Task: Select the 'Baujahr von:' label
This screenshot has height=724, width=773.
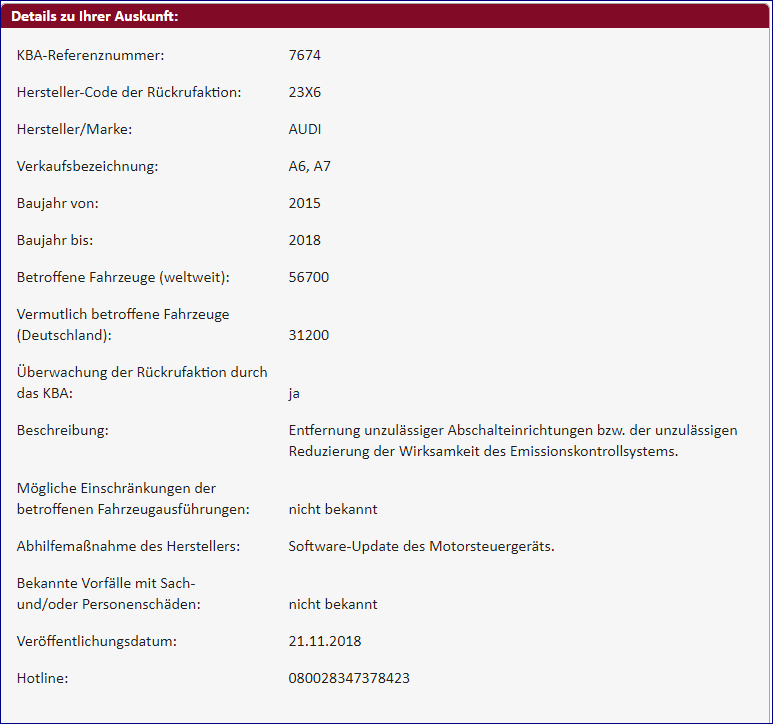Action: click(x=58, y=203)
